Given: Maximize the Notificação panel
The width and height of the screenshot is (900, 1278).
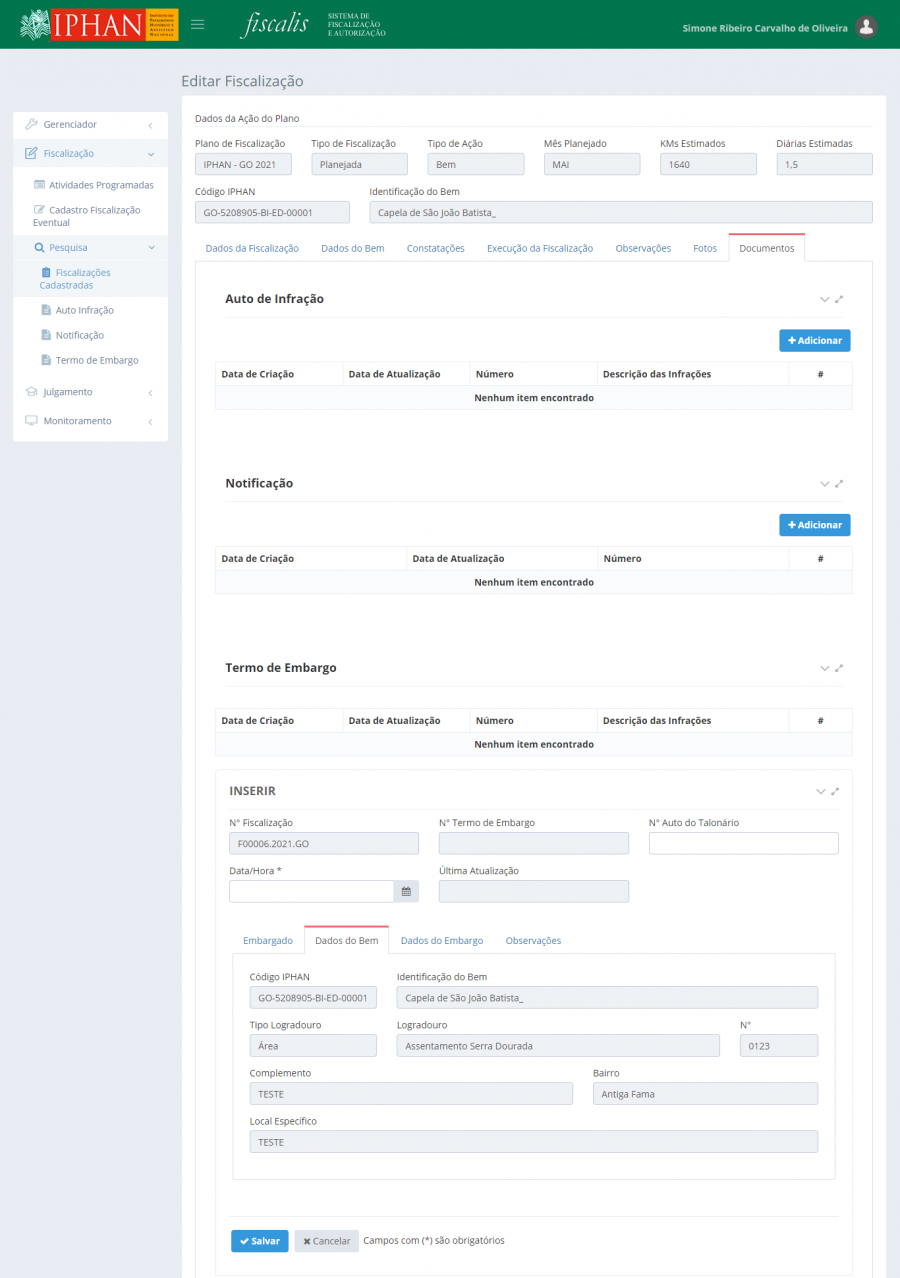Looking at the screenshot, I should (839, 483).
